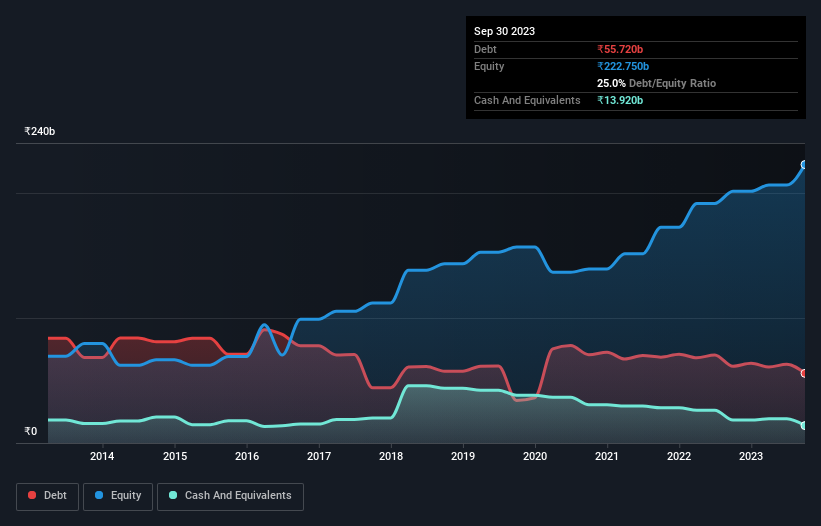This screenshot has width=821, height=526.
Task: Click the 2023 x-axis label
Action: point(751,456)
